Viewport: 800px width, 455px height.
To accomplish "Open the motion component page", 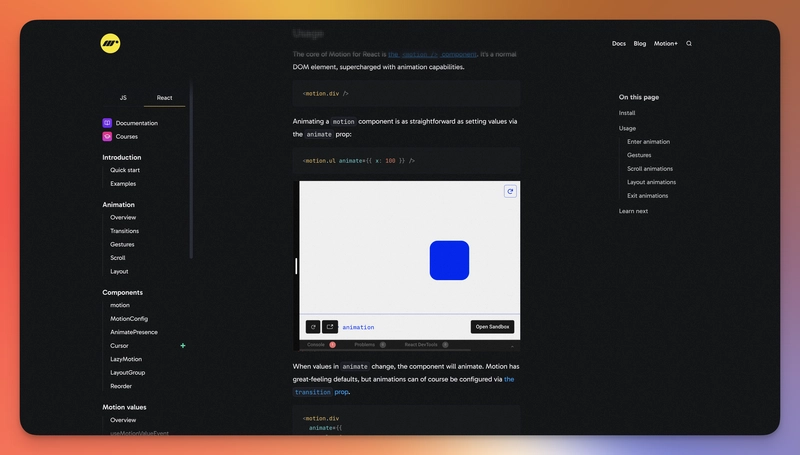I will point(120,305).
